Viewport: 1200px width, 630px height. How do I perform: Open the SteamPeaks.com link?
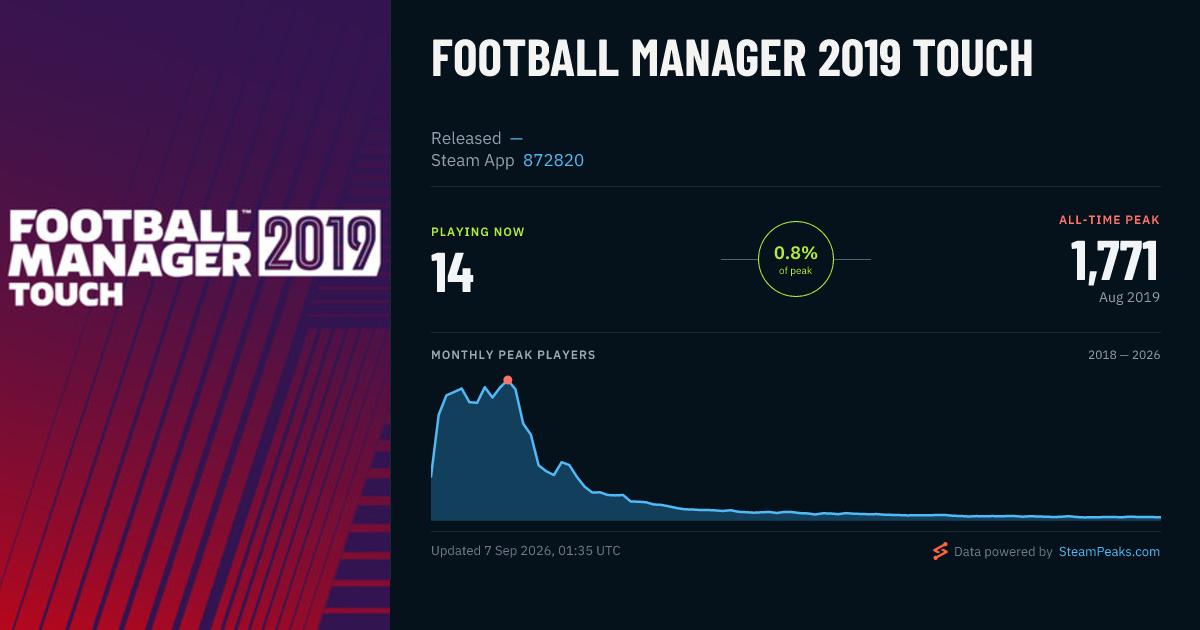click(x=1109, y=551)
